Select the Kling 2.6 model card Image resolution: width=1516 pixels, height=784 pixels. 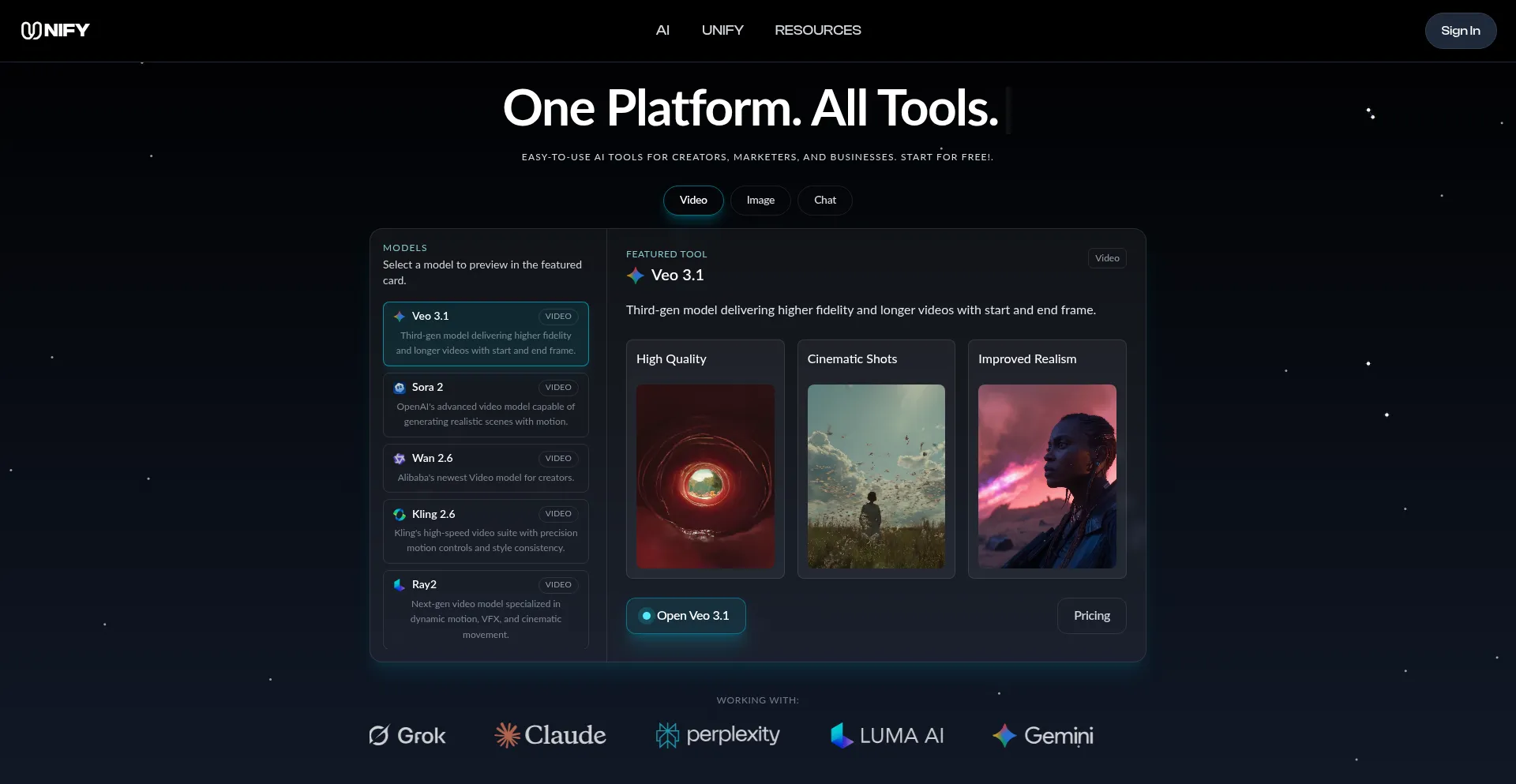point(486,531)
